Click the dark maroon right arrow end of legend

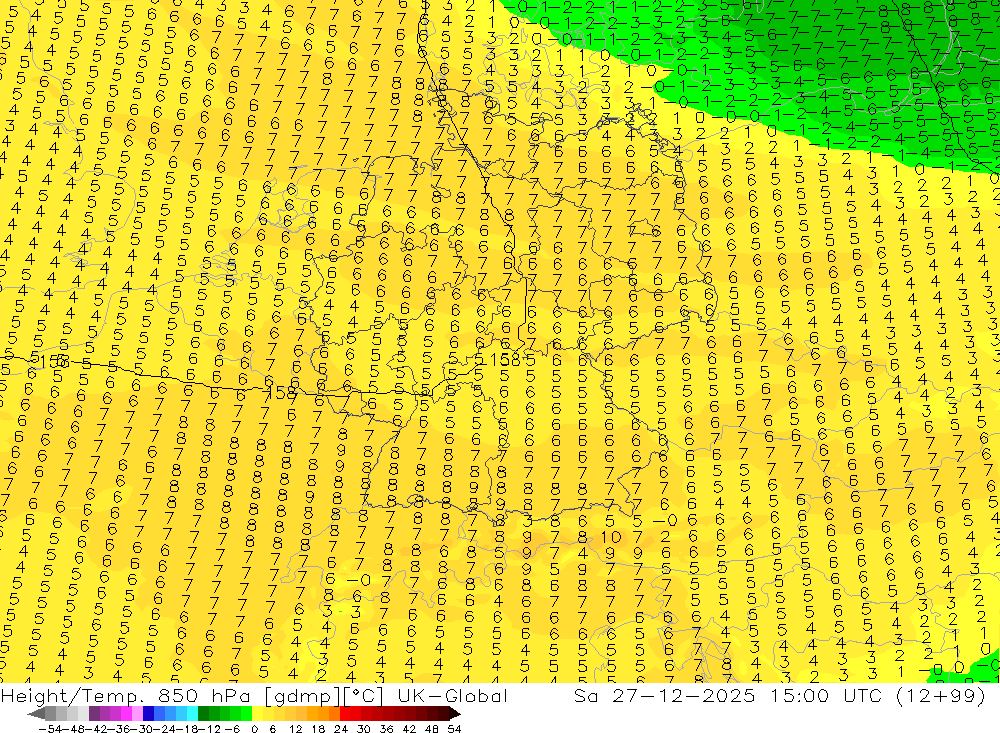tap(455, 714)
